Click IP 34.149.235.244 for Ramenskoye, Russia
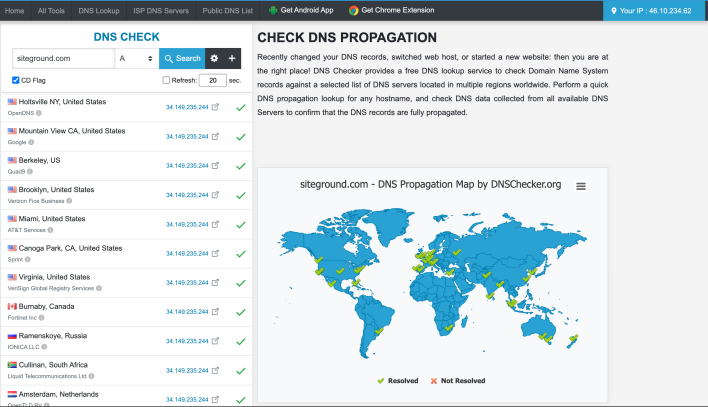The width and height of the screenshot is (708, 407). [187, 341]
